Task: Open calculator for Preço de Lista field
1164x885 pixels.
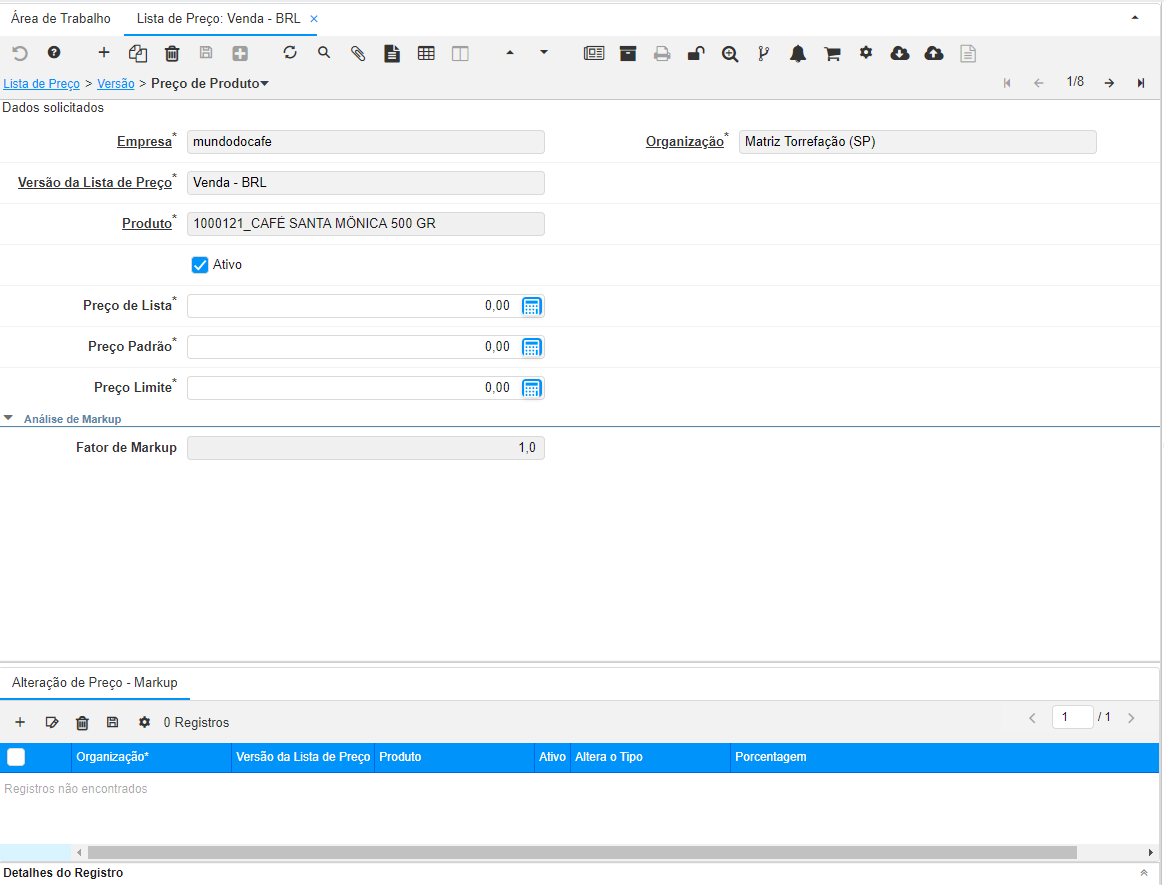Action: (x=532, y=306)
